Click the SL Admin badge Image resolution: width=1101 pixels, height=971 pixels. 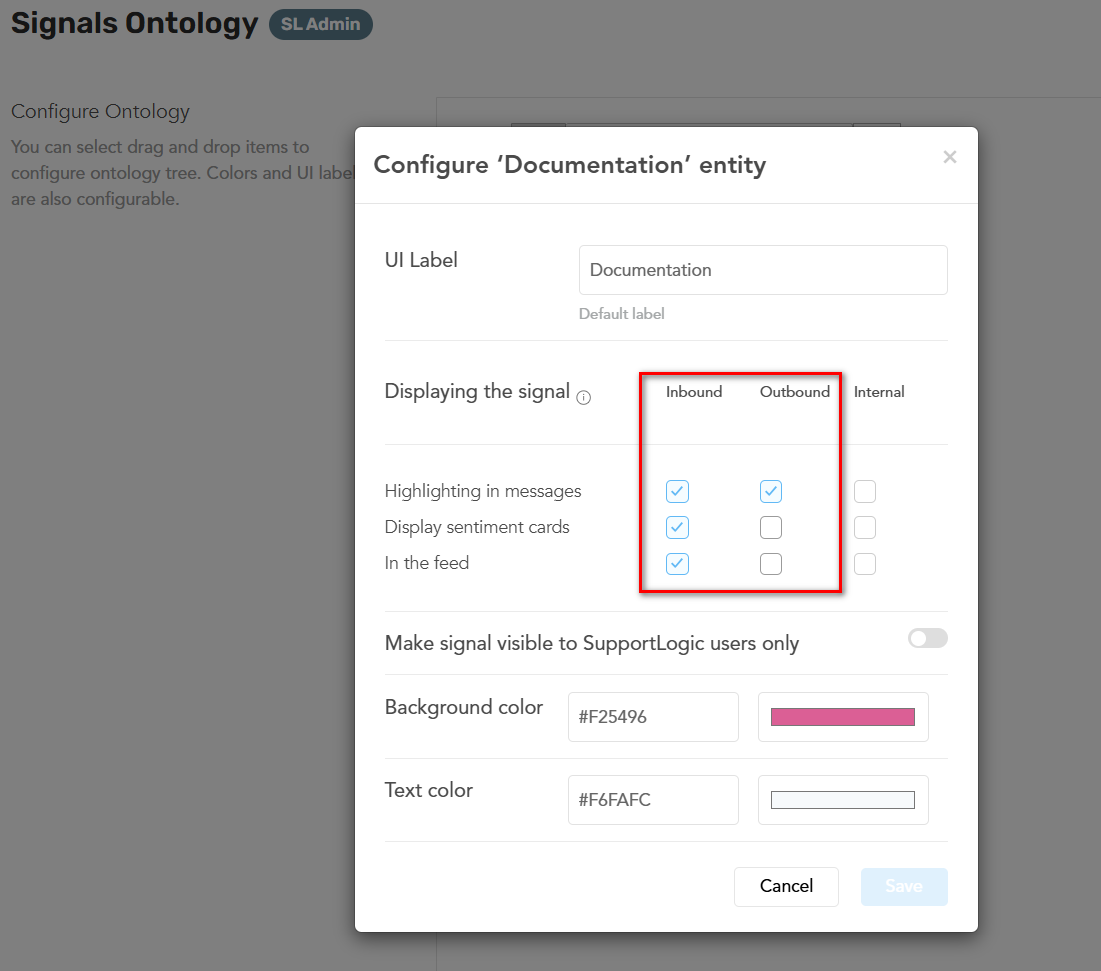[x=321, y=25]
